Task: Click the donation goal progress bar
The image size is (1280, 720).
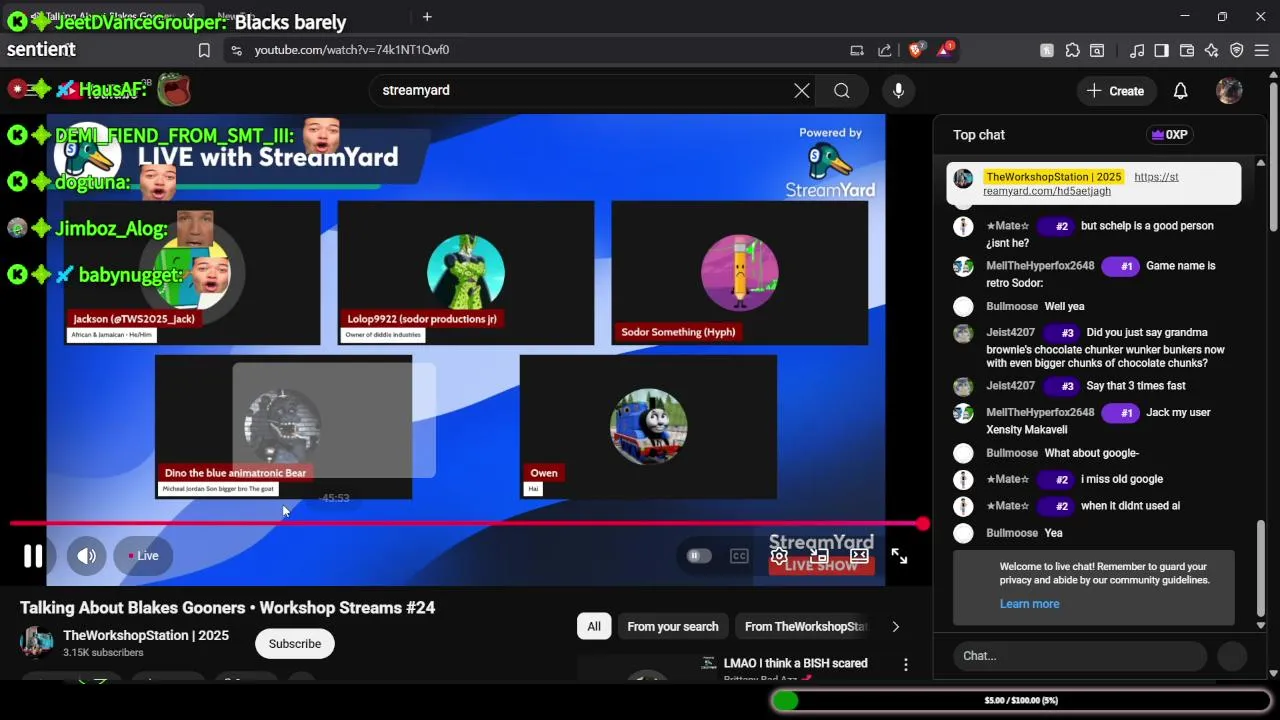Action: 1020,701
